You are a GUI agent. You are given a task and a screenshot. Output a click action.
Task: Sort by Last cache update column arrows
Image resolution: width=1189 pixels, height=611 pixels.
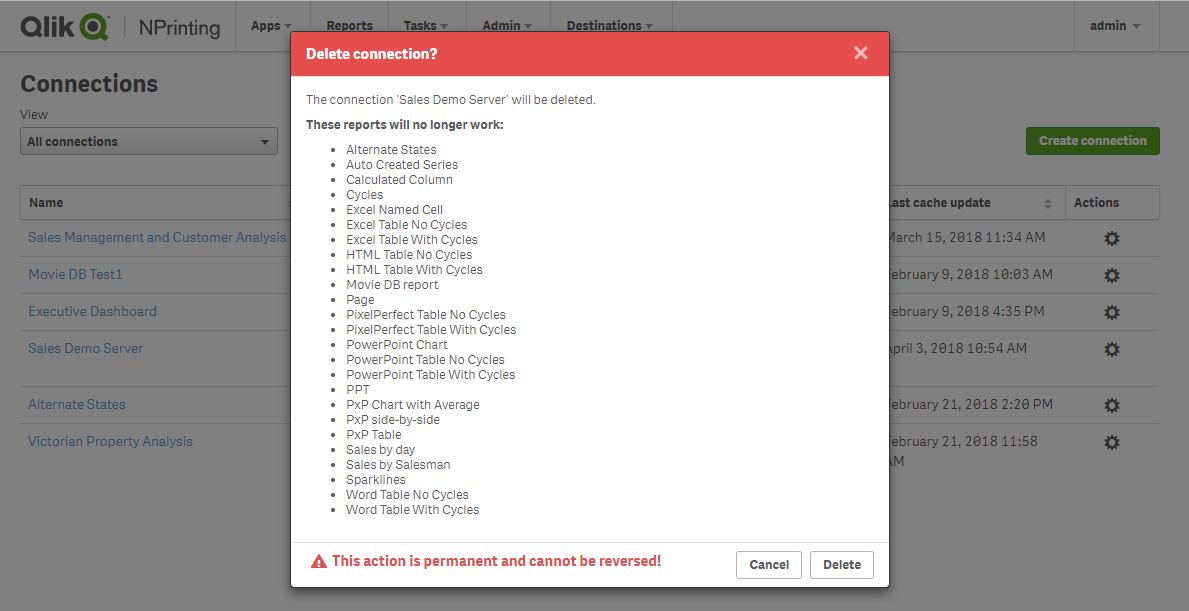click(1048, 203)
